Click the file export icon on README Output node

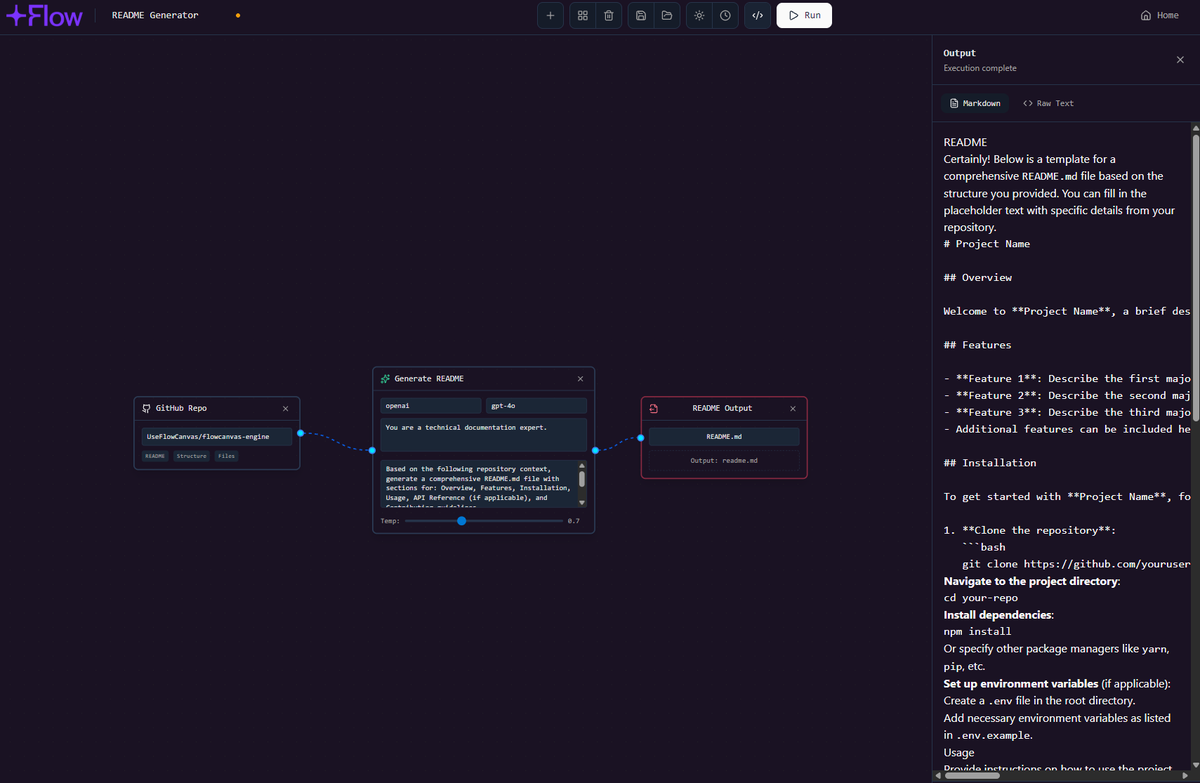click(x=653, y=408)
